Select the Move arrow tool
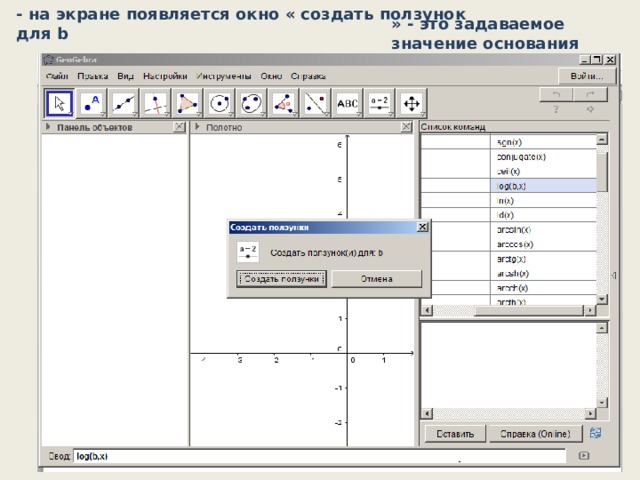Image resolution: width=640 pixels, height=480 pixels. pyautogui.click(x=60, y=103)
